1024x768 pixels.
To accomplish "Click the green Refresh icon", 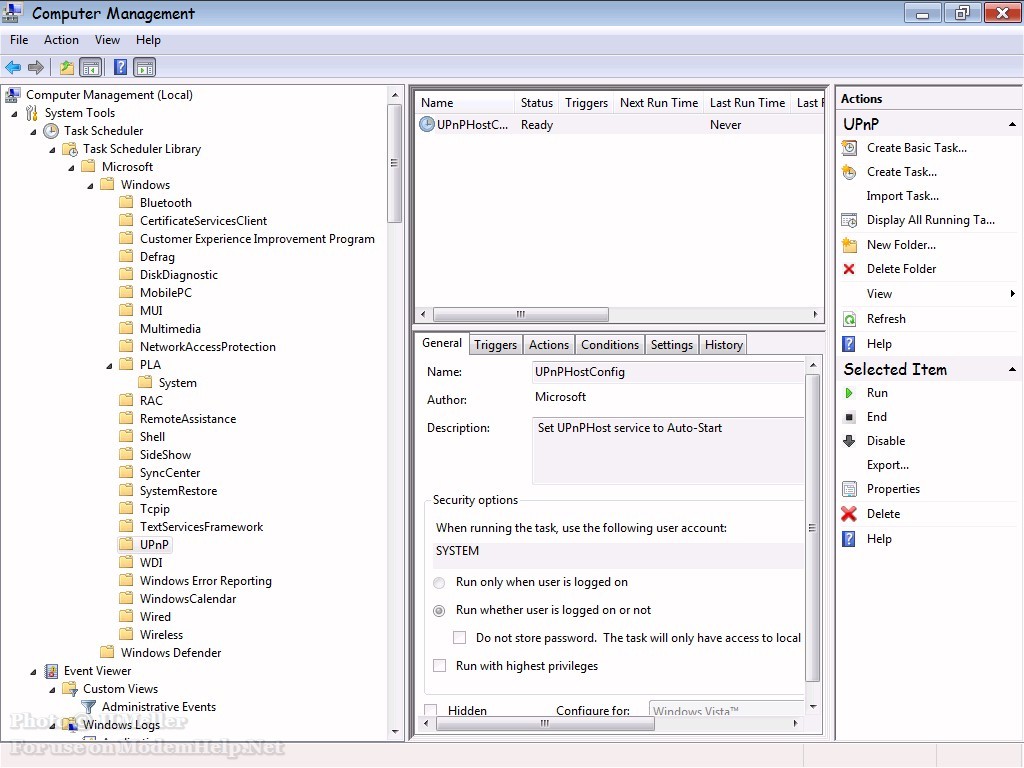I will pos(849,319).
